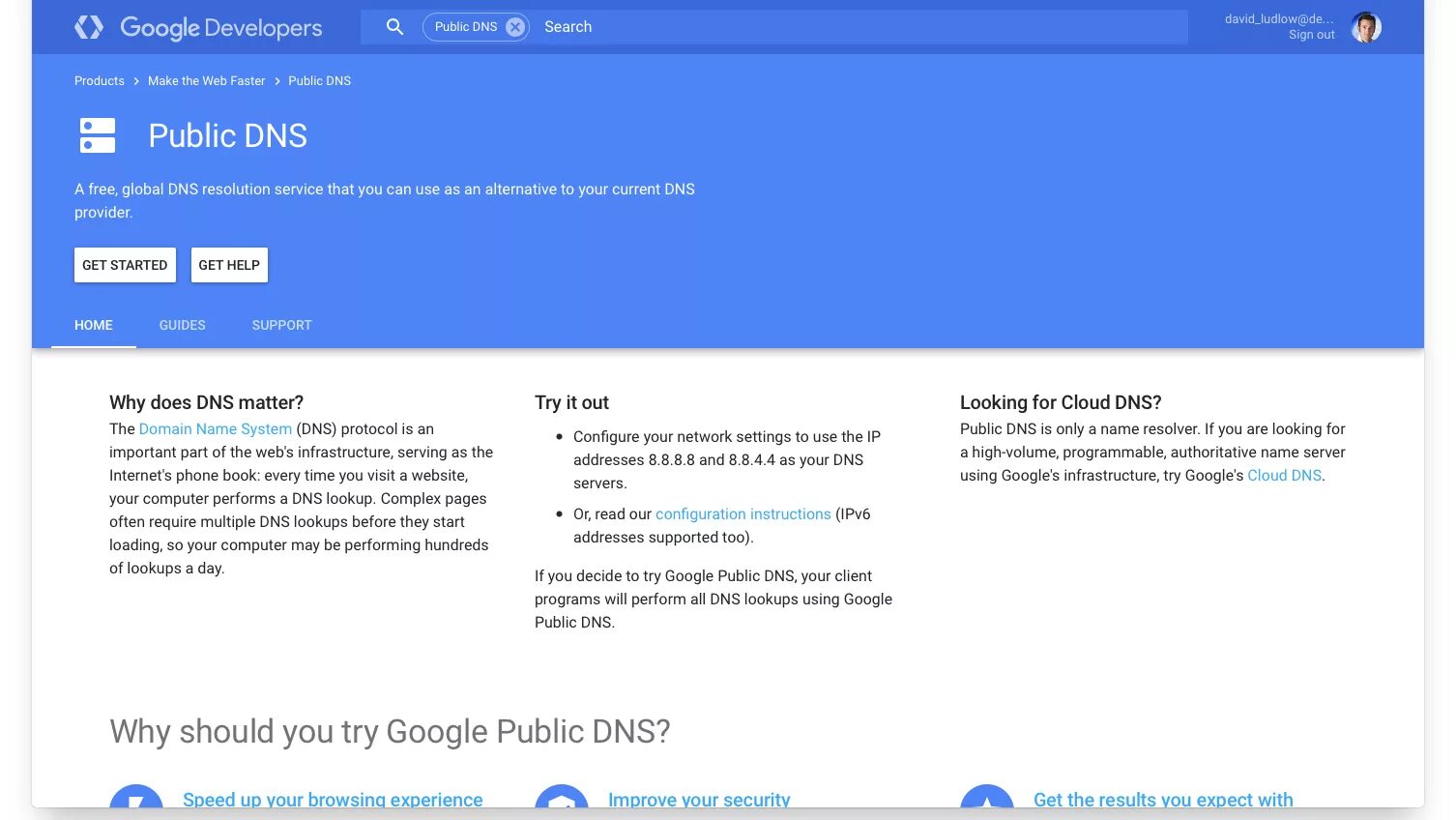Open the configuration instructions link
1456x820 pixels.
743,514
